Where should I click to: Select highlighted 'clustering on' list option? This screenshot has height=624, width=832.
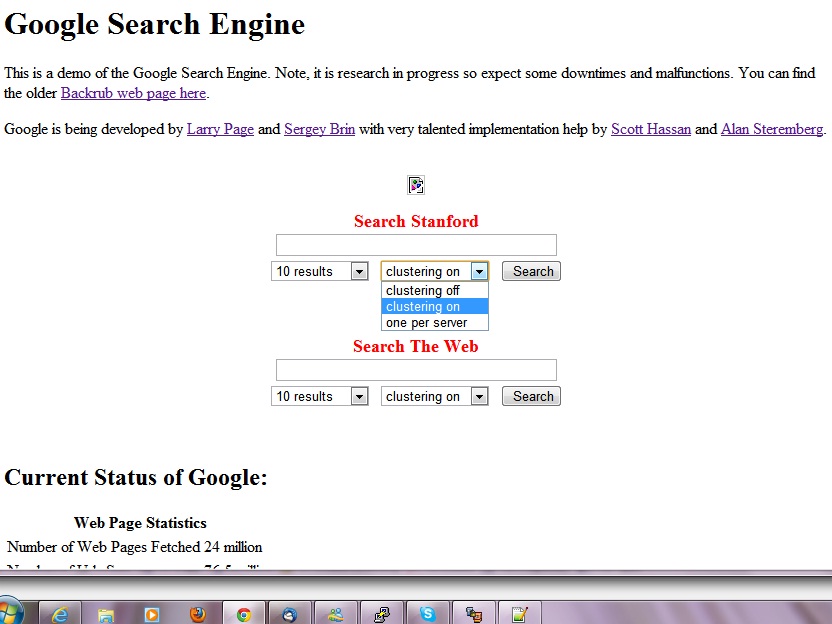point(435,306)
